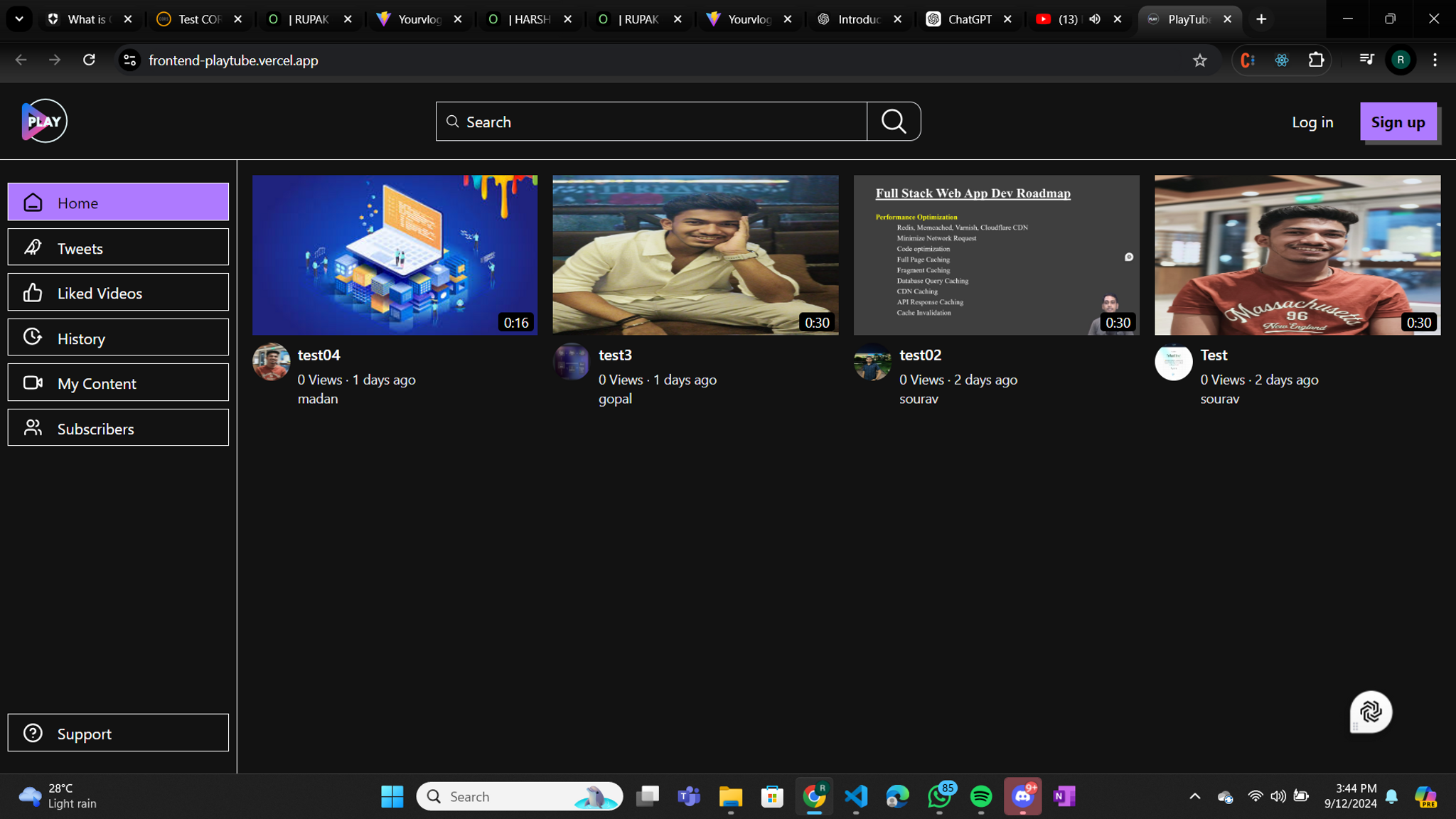The image size is (1456, 819).
Task: Click the PlayTube PLAY logo
Action: click(x=44, y=121)
